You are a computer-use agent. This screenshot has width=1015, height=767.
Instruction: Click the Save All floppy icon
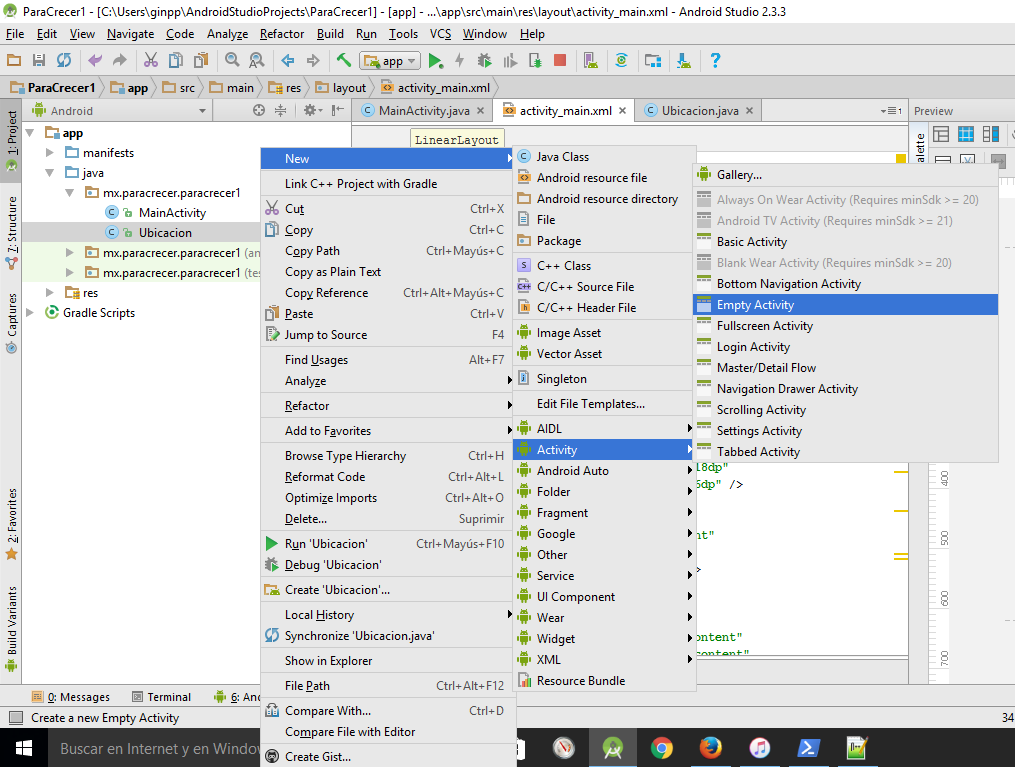pos(39,61)
